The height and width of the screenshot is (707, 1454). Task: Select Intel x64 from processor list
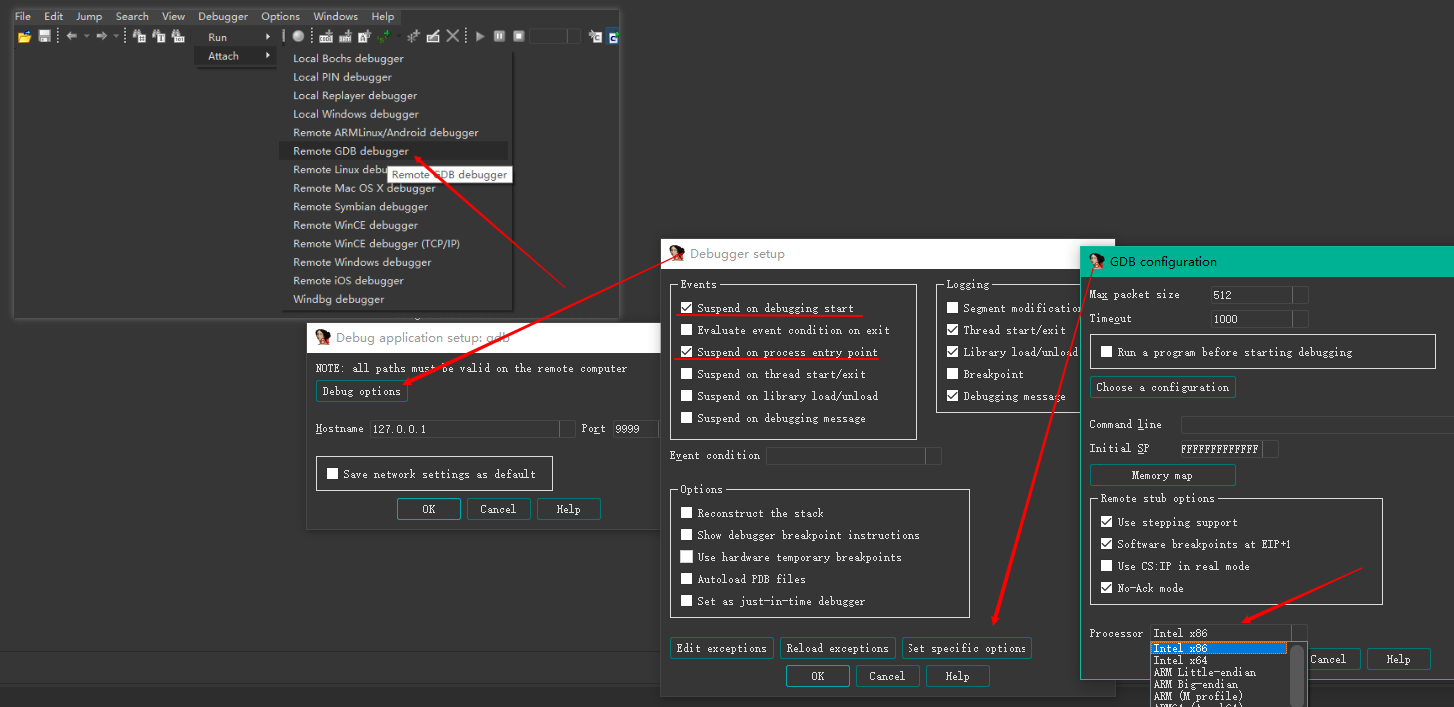tap(1181, 661)
